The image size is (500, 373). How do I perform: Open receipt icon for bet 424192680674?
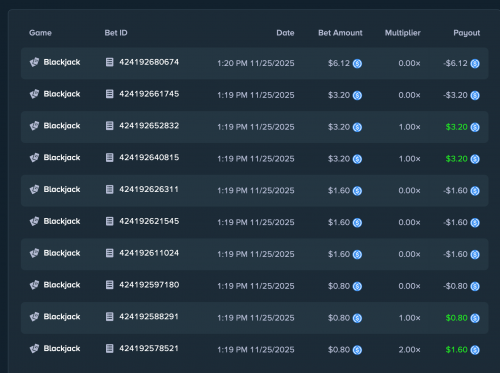110,62
